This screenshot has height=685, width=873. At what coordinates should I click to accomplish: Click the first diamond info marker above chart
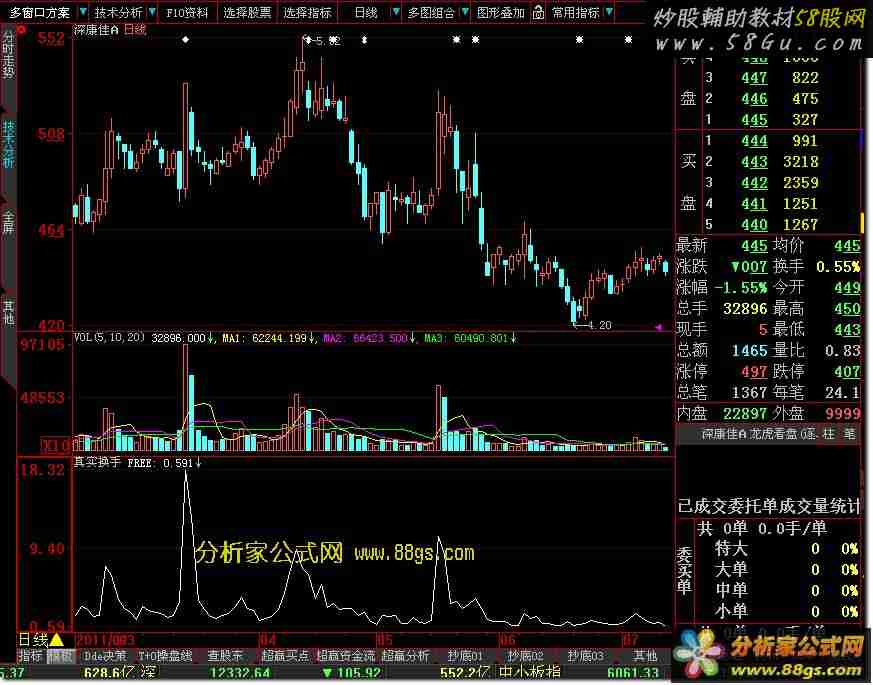[x=185, y=40]
